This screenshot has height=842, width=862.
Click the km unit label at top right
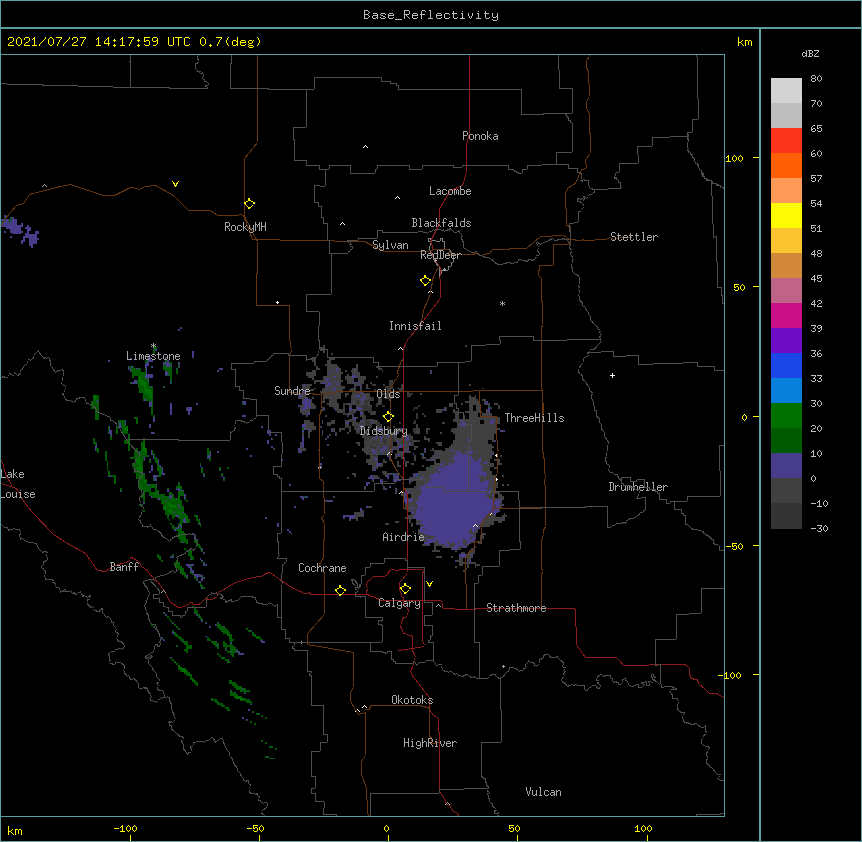point(744,42)
